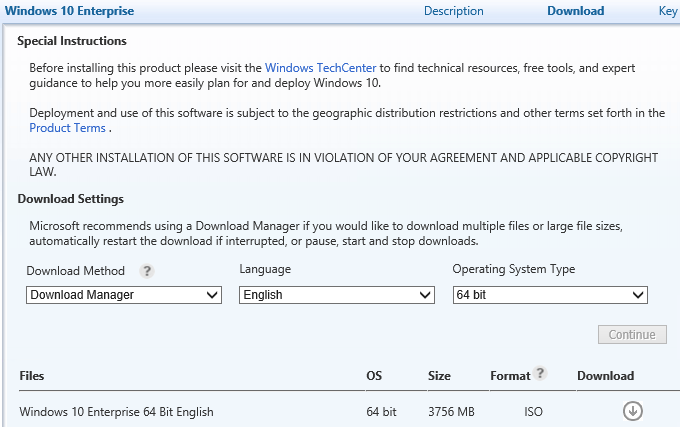The width and height of the screenshot is (680, 427).
Task: Click the Download Method label
Action: (75, 271)
